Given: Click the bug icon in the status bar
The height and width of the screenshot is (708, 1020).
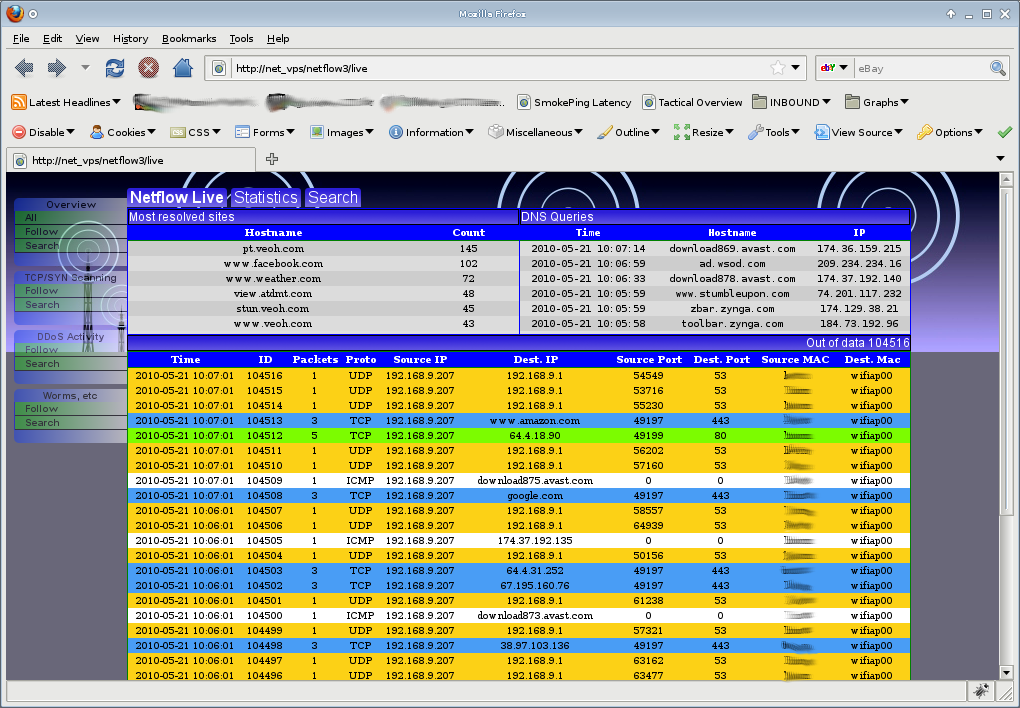Looking at the screenshot, I should [981, 690].
